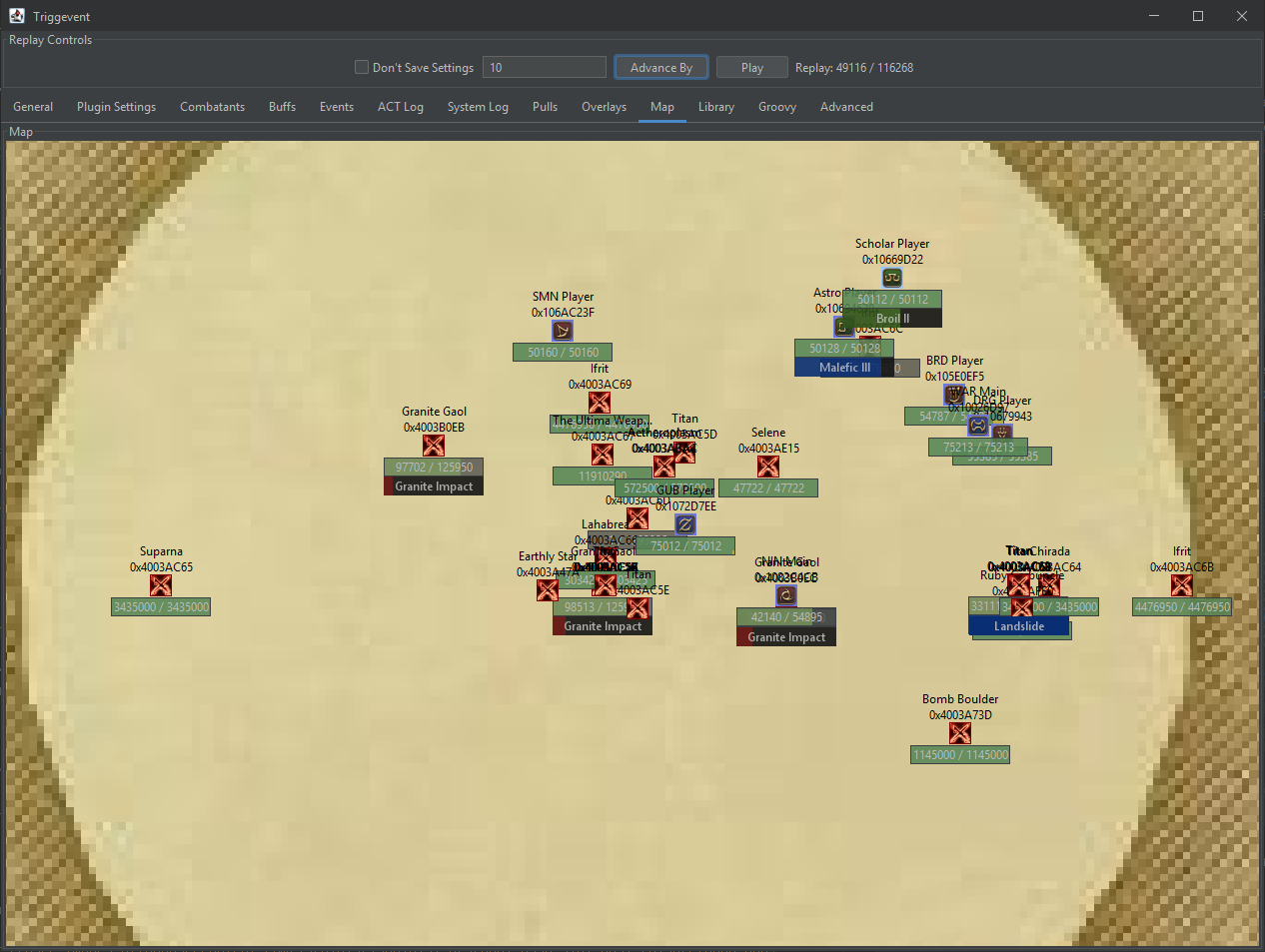Open the Library tab

[x=716, y=107]
